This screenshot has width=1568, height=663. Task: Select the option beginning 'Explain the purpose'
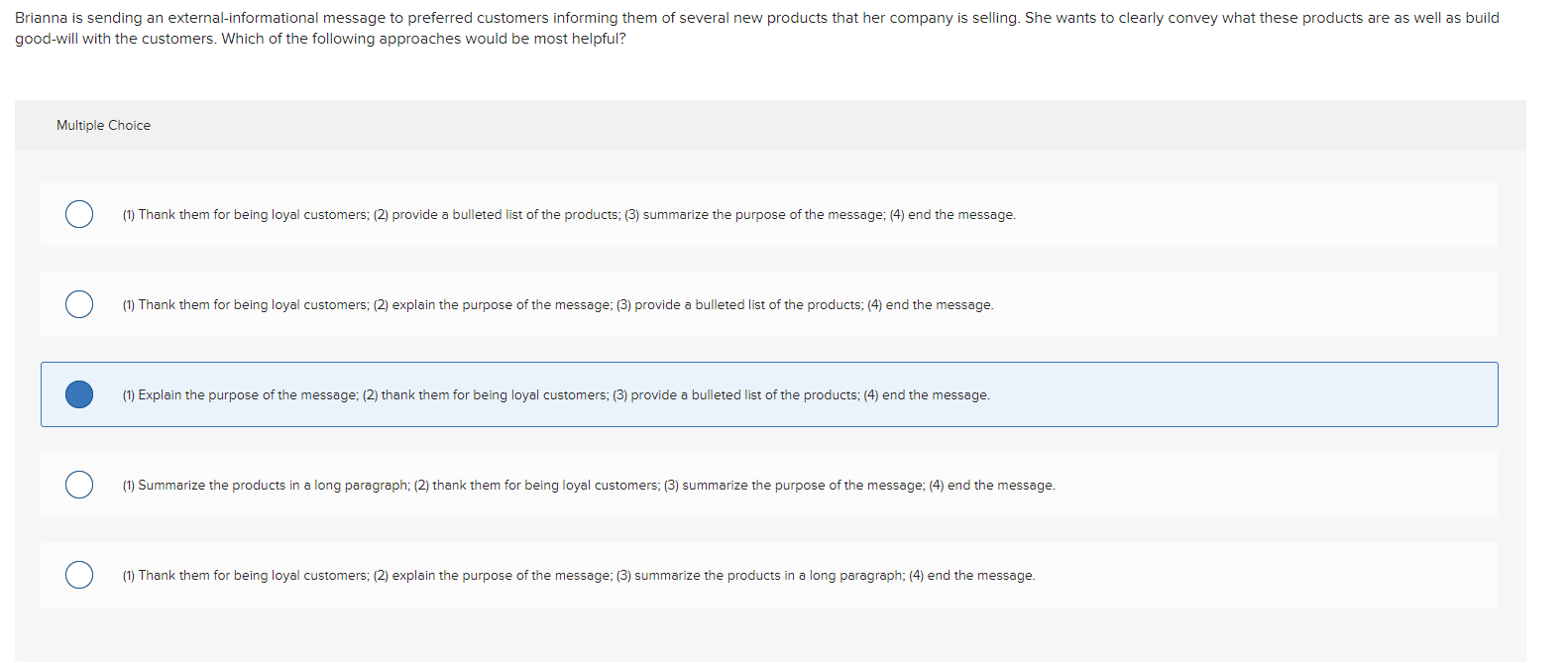tap(556, 394)
